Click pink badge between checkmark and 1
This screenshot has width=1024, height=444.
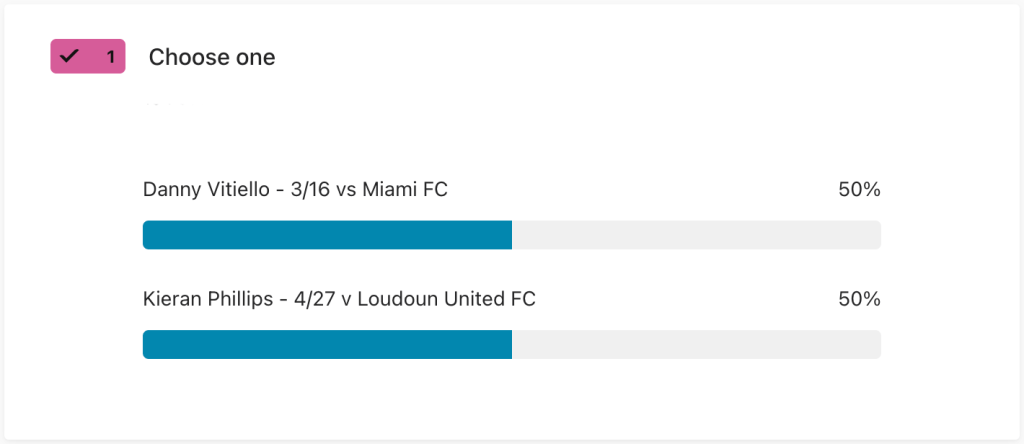tap(92, 57)
